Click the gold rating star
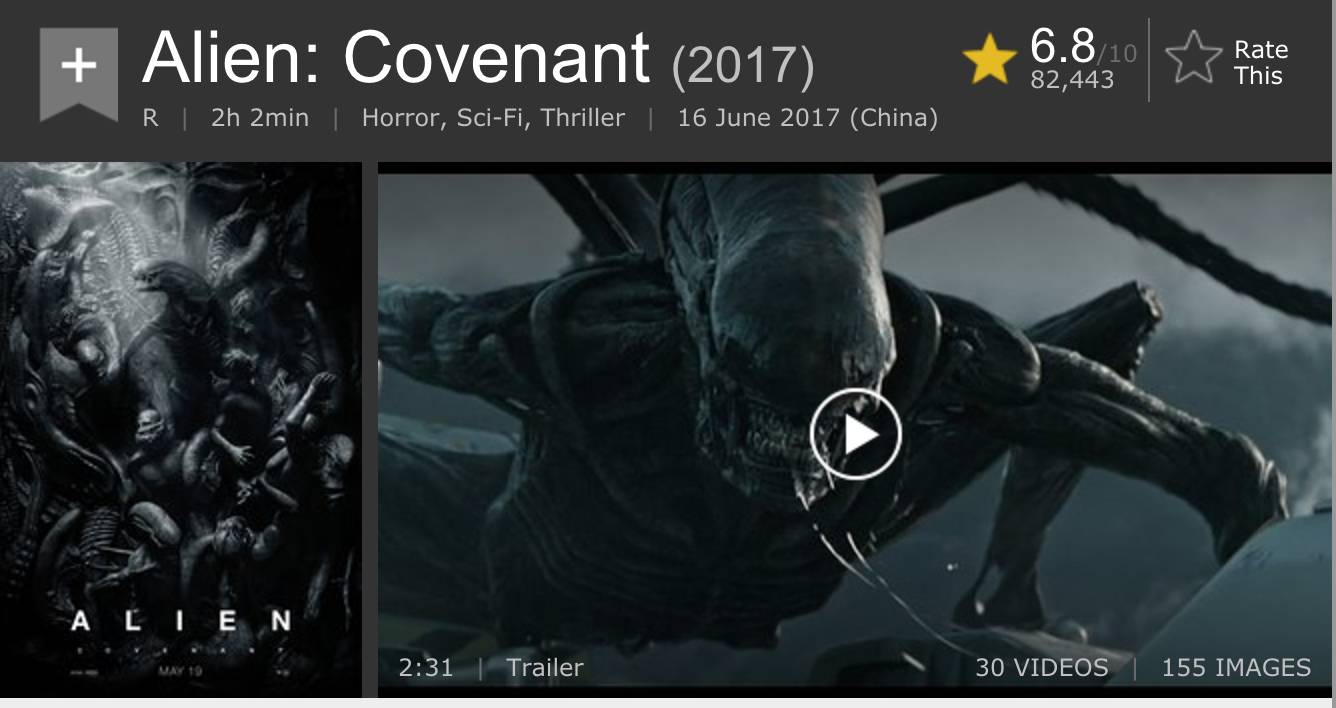The image size is (1336, 708). (x=989, y=60)
